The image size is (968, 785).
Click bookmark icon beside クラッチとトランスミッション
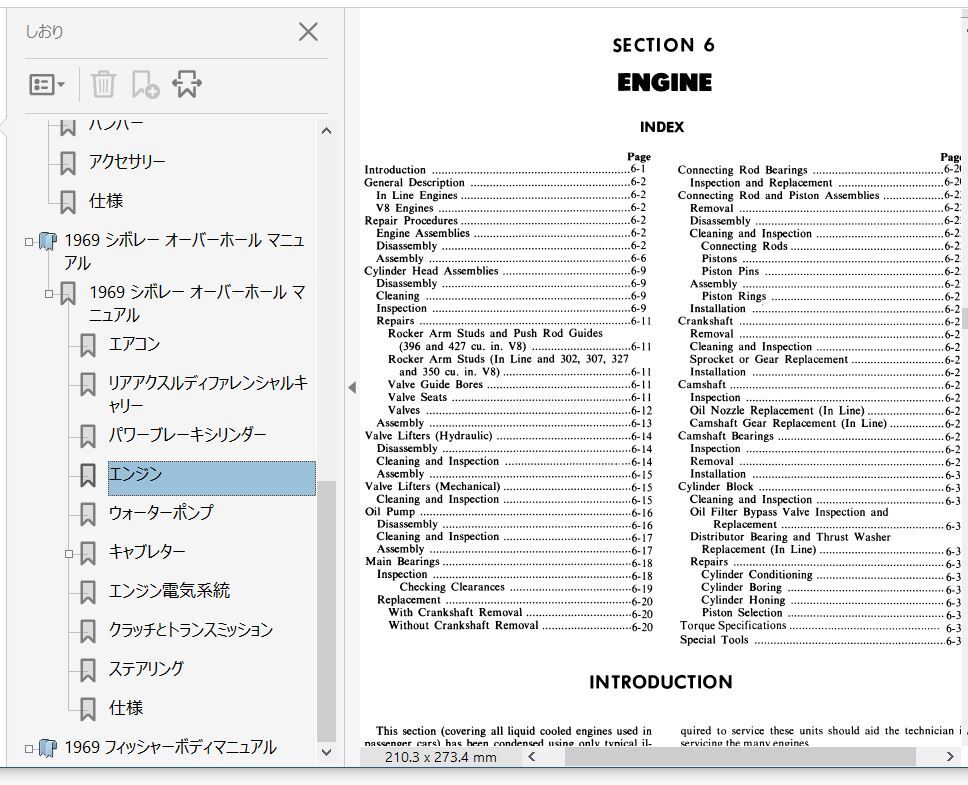click(x=88, y=631)
